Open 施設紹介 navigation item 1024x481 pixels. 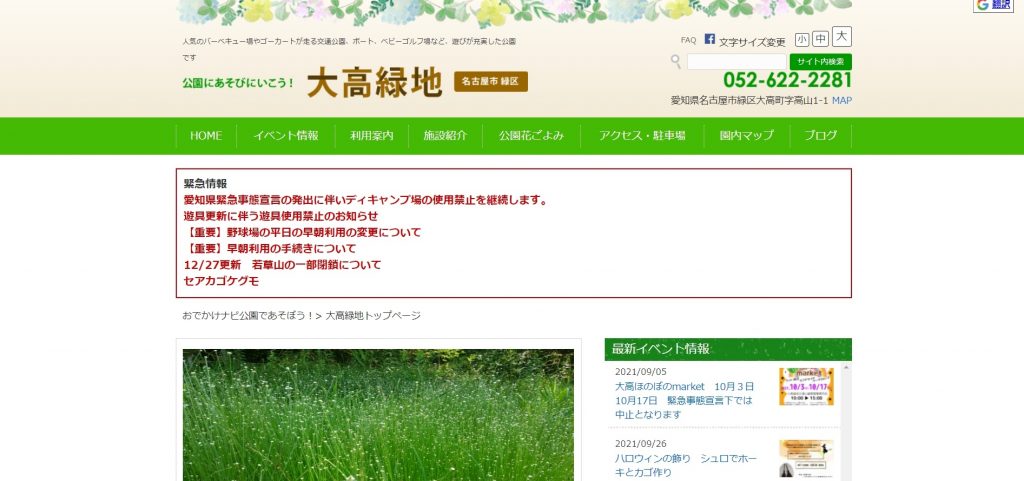coord(445,136)
